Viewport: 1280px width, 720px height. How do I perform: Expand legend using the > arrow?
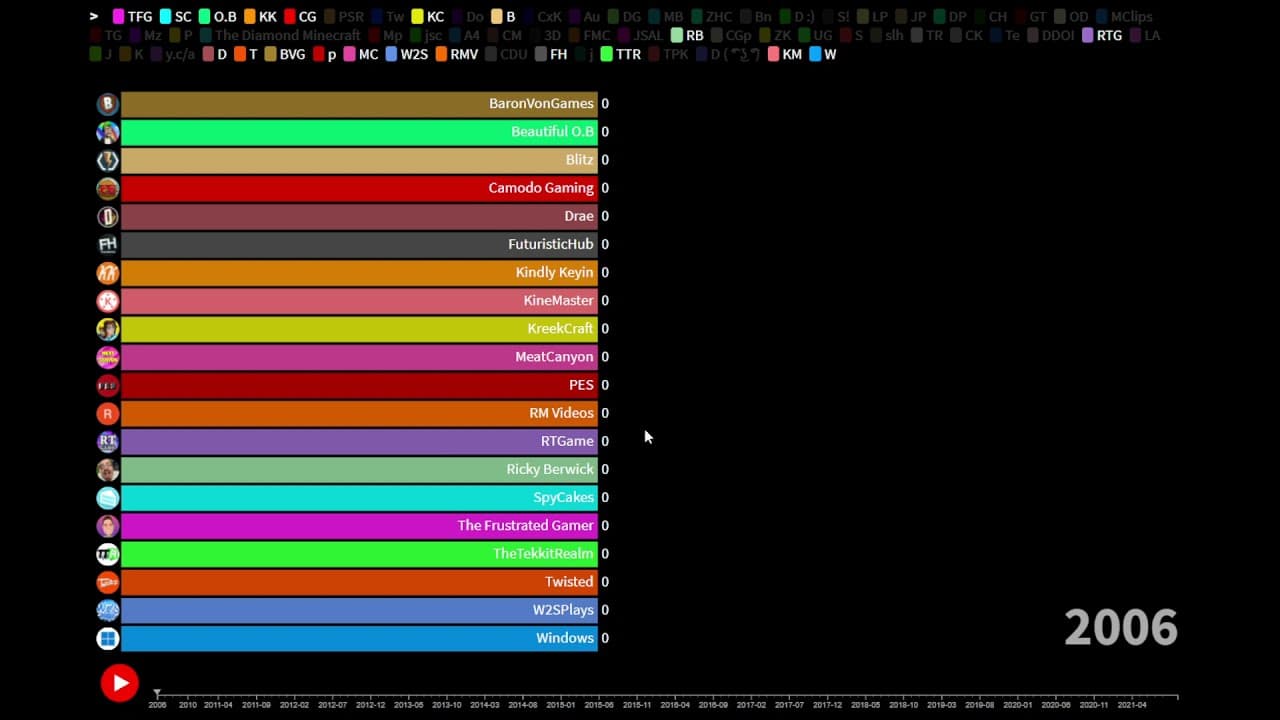[x=94, y=16]
